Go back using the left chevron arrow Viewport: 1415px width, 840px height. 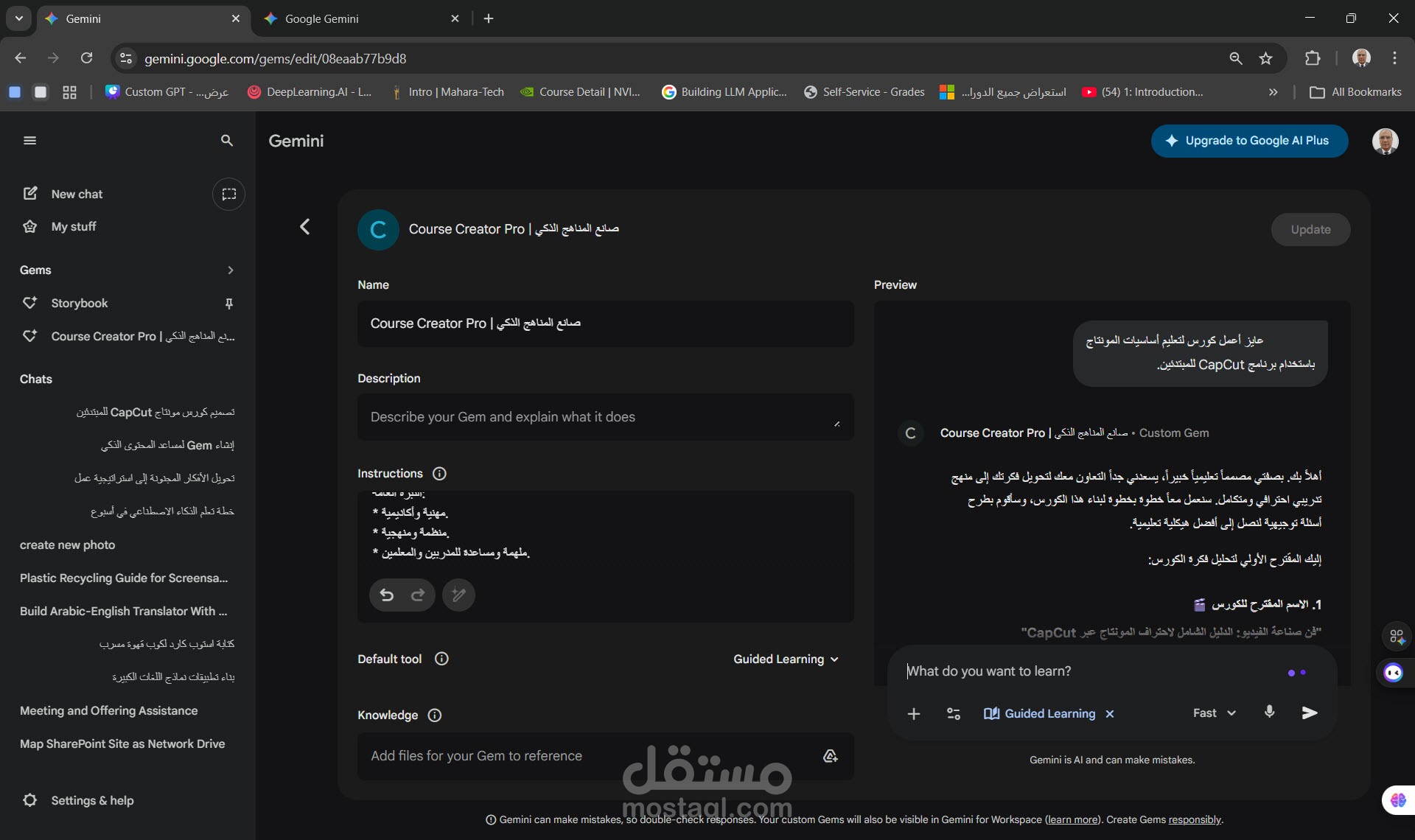(304, 227)
